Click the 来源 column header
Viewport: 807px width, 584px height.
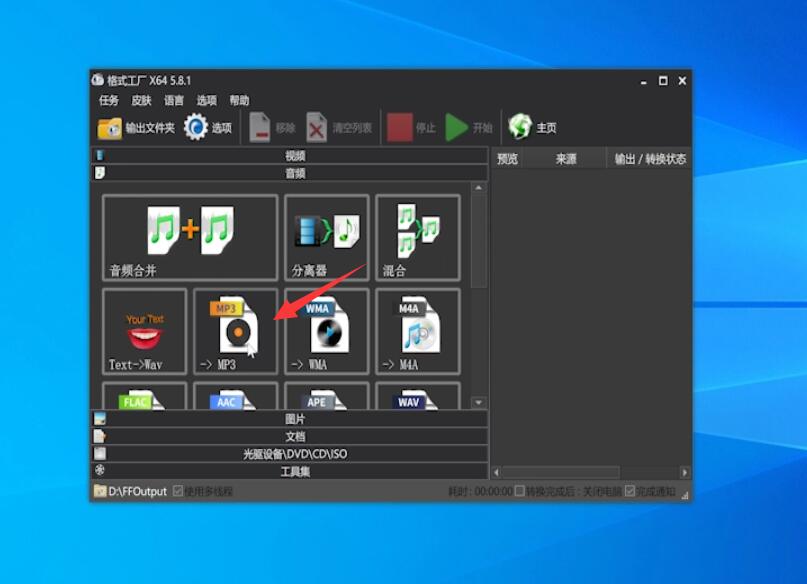click(566, 159)
